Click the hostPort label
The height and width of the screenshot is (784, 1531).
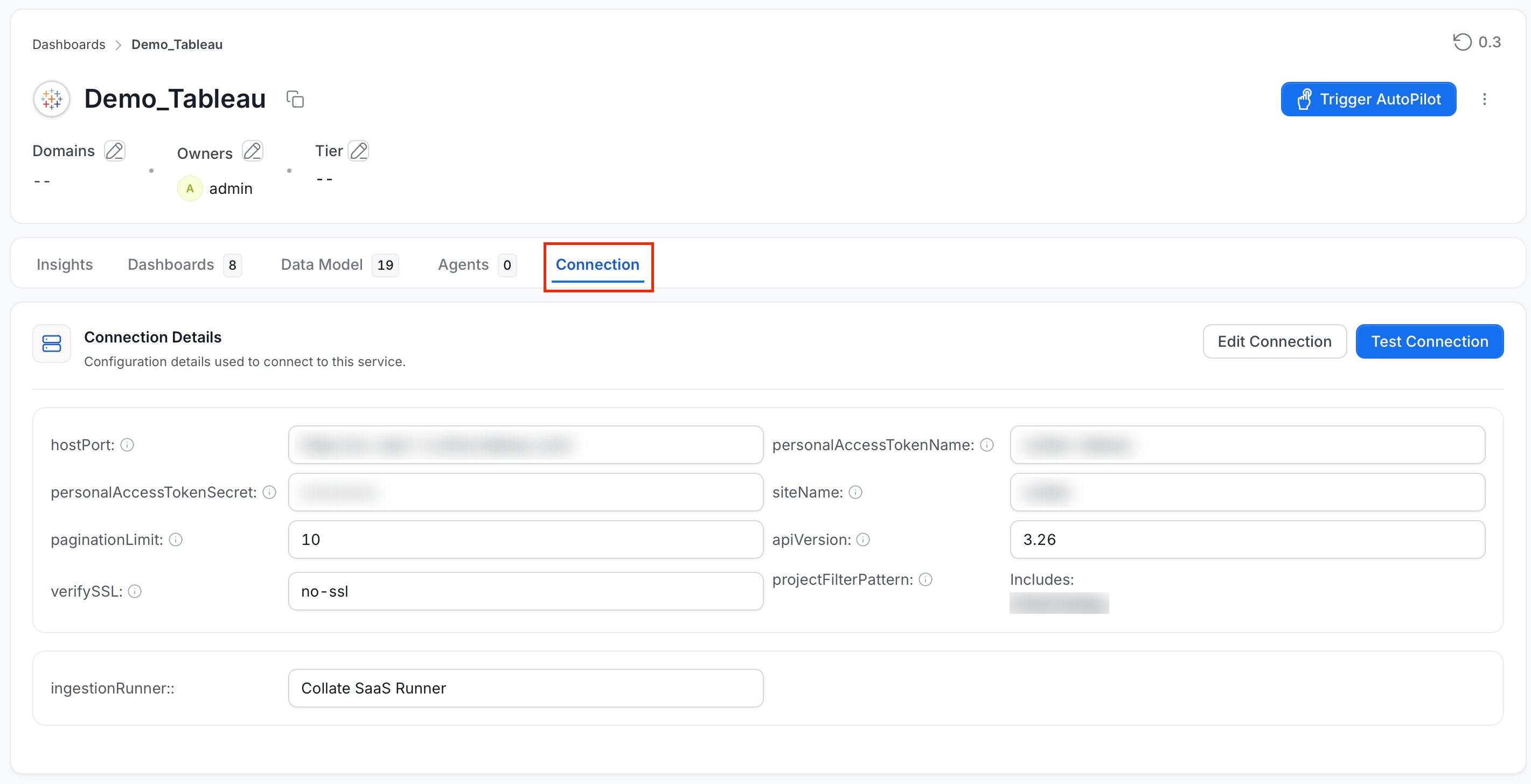click(82, 445)
